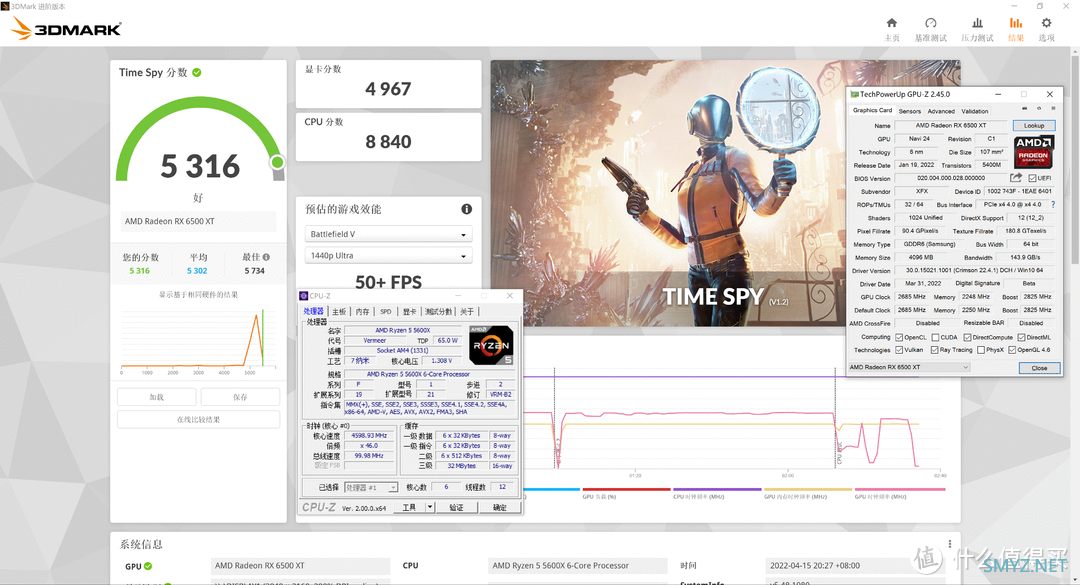The height and width of the screenshot is (585, 1080).
Task: Switch to the CPU-Z 关于 tab
Action: coord(466,311)
